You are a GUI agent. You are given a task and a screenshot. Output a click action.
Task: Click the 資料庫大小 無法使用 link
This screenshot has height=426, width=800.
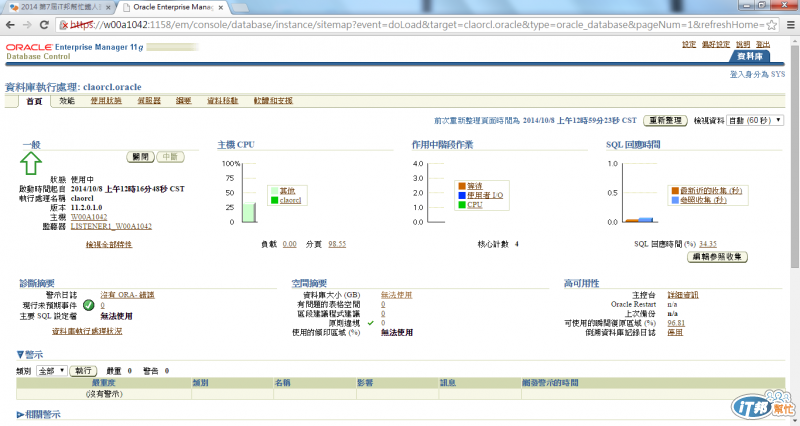[396, 295]
